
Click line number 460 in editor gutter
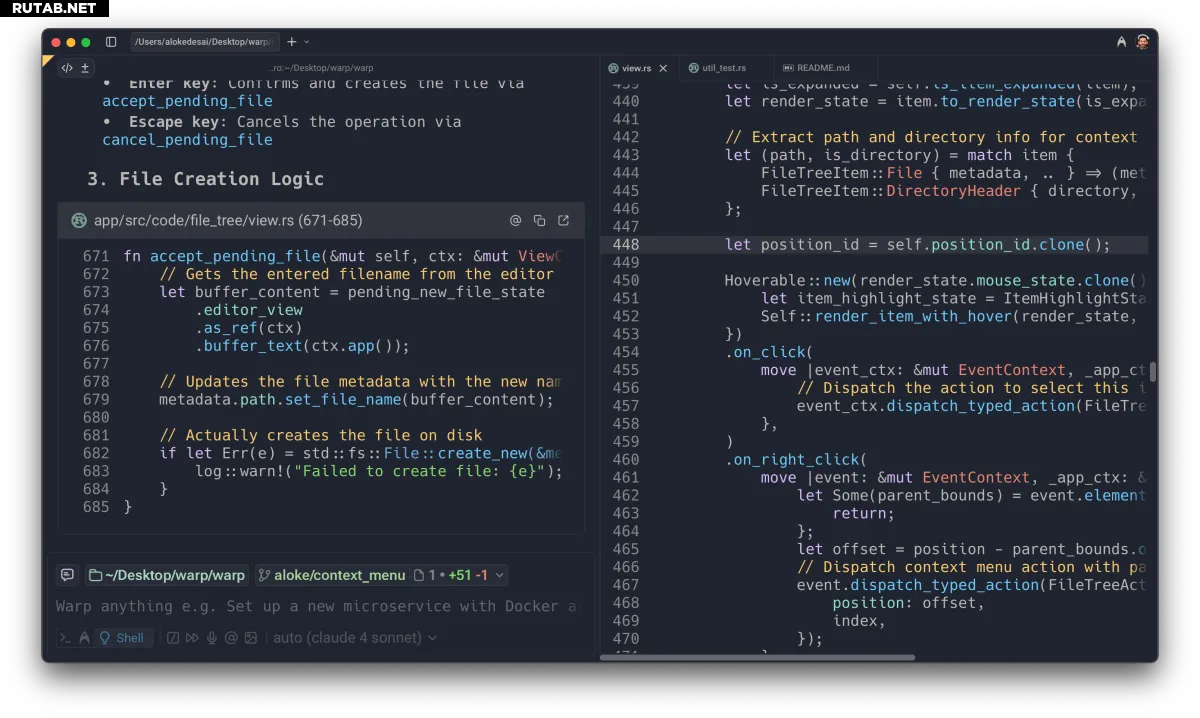(626, 460)
